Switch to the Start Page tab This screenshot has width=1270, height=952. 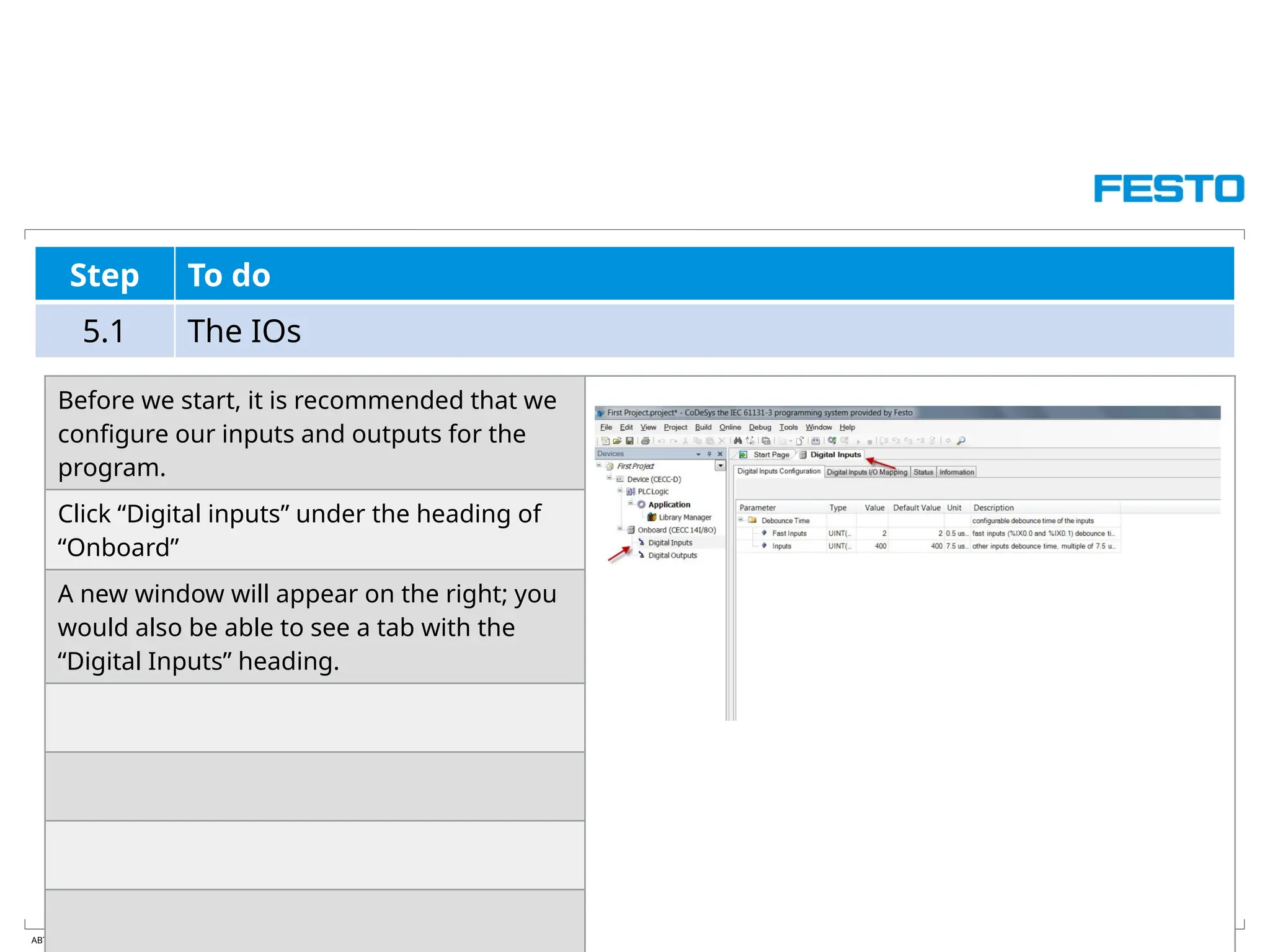tap(765, 454)
